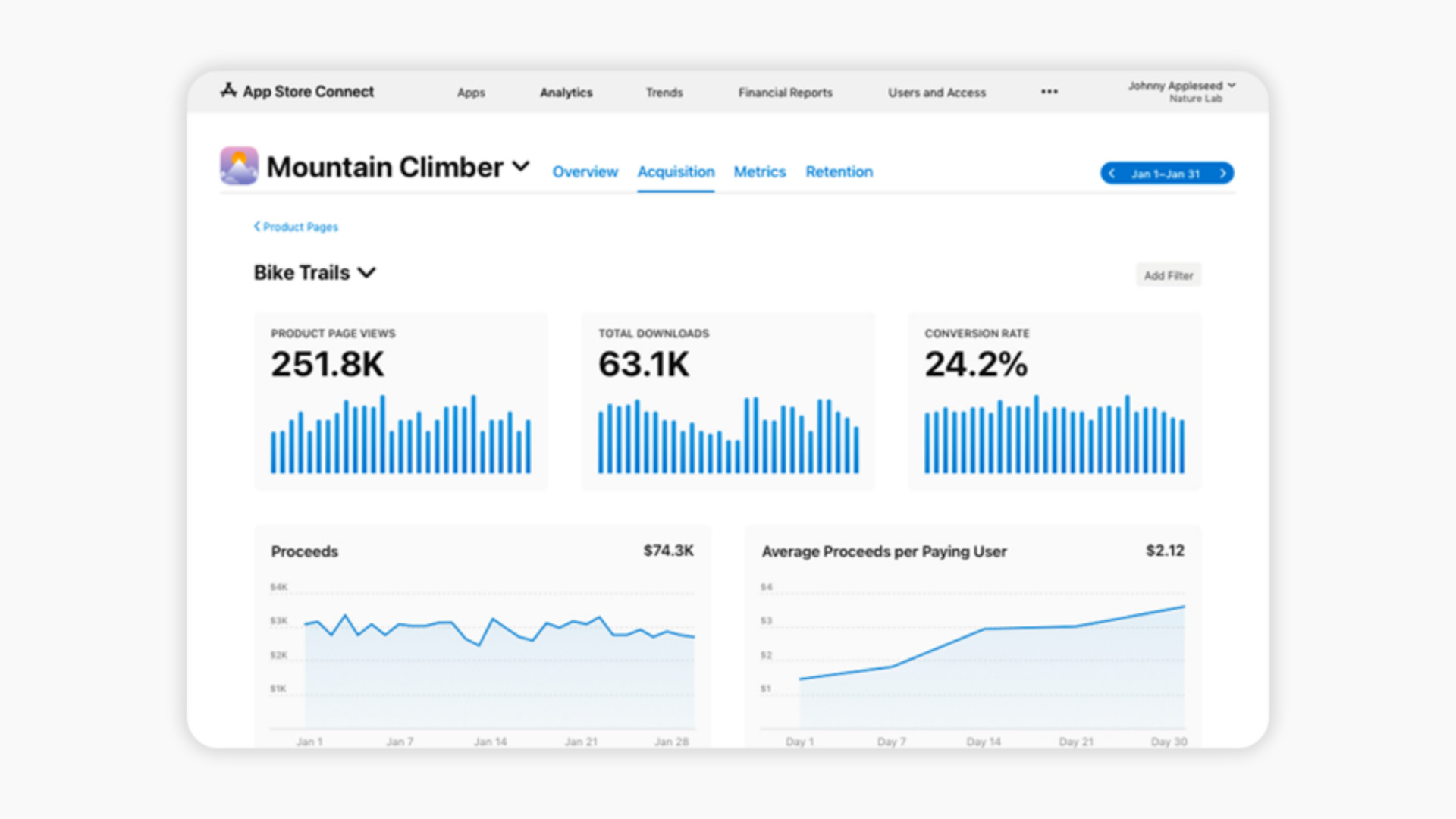1456x819 pixels.
Task: Open Financial Reports in top navigation
Action: 786,93
